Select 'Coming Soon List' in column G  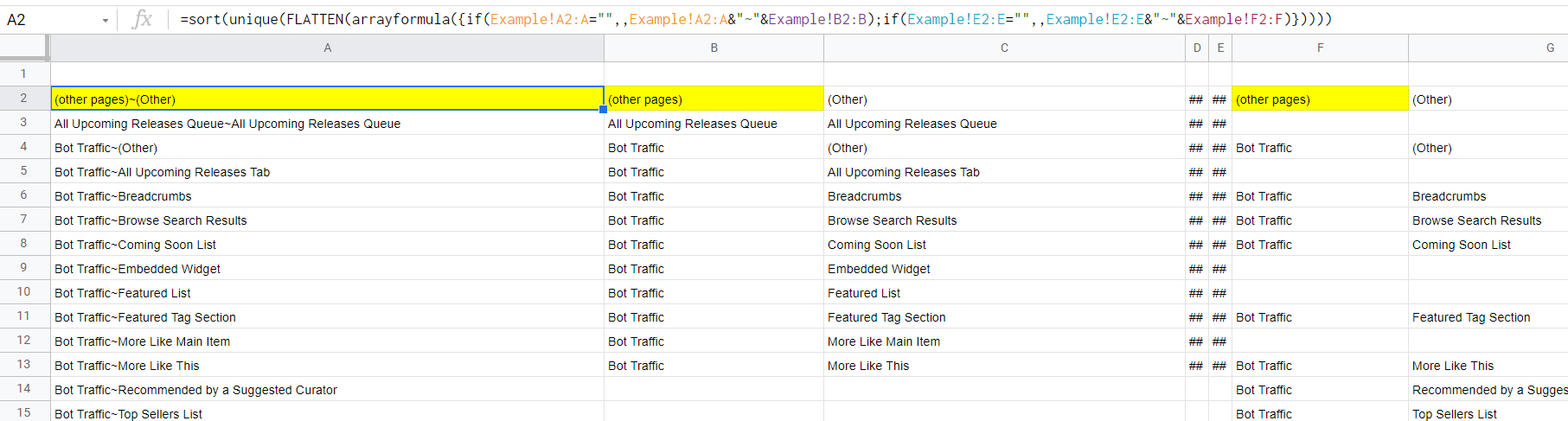click(1488, 244)
